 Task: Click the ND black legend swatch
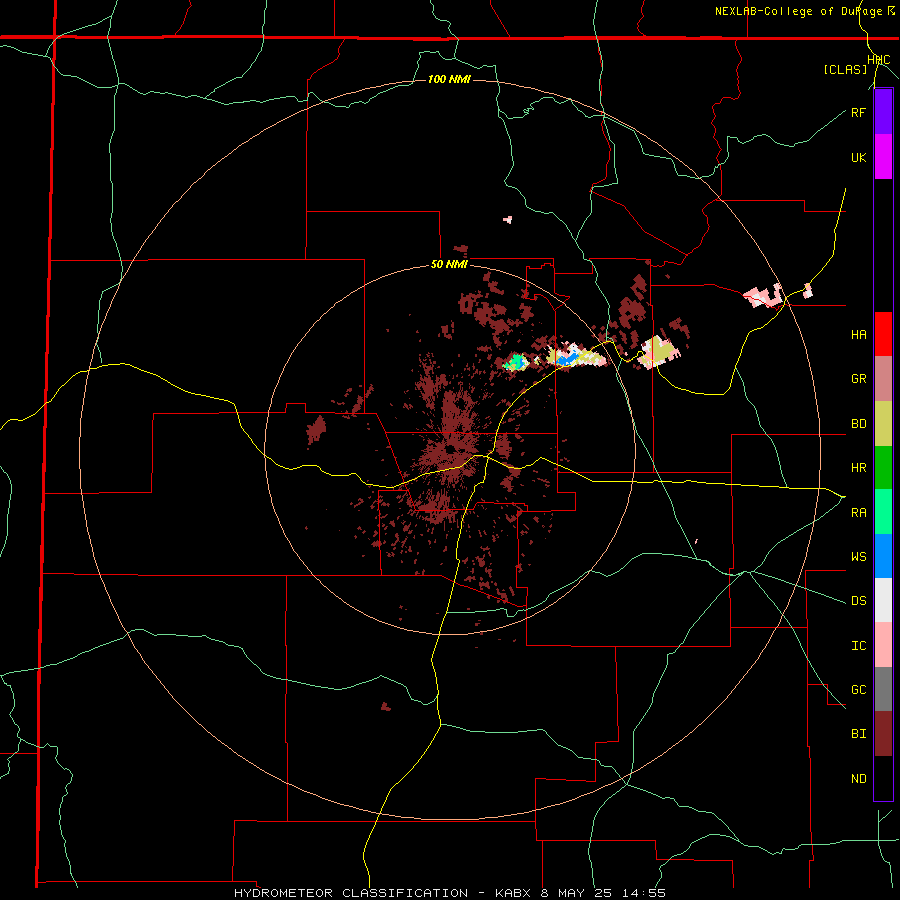(883, 778)
